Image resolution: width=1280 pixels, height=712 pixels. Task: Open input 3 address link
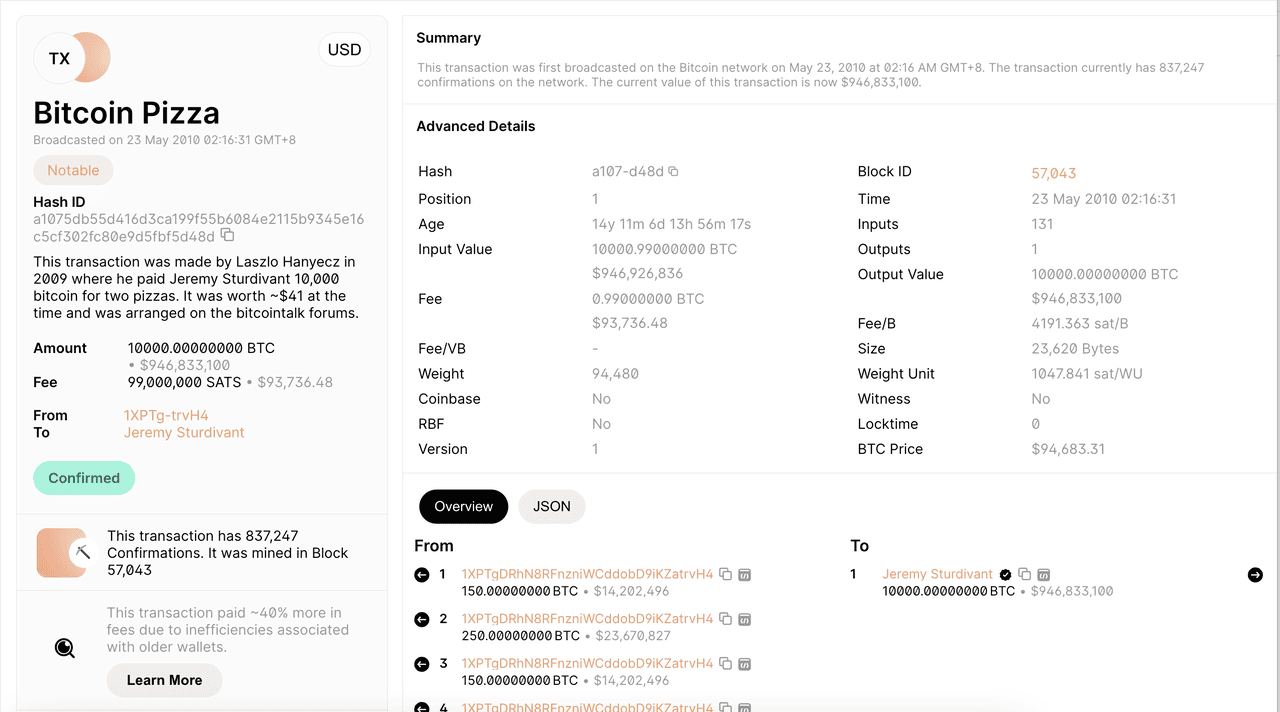pyautogui.click(x=588, y=664)
